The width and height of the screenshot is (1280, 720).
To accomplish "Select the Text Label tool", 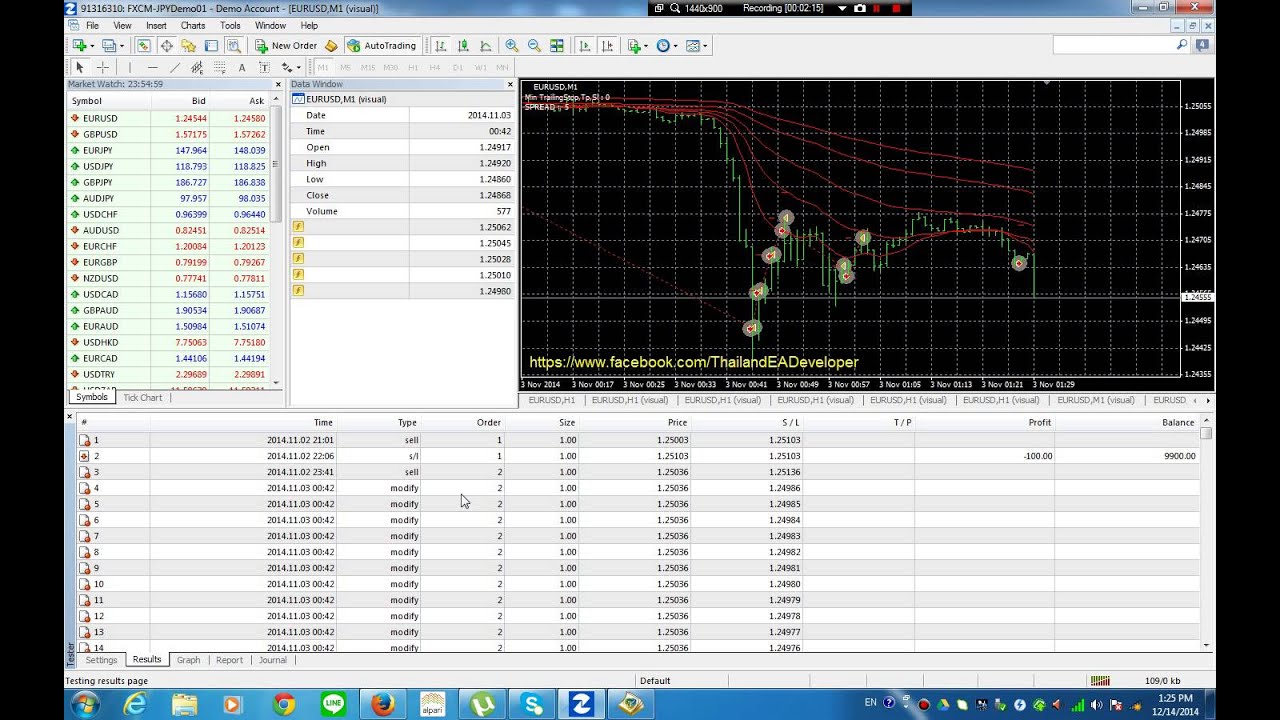I will 264,67.
